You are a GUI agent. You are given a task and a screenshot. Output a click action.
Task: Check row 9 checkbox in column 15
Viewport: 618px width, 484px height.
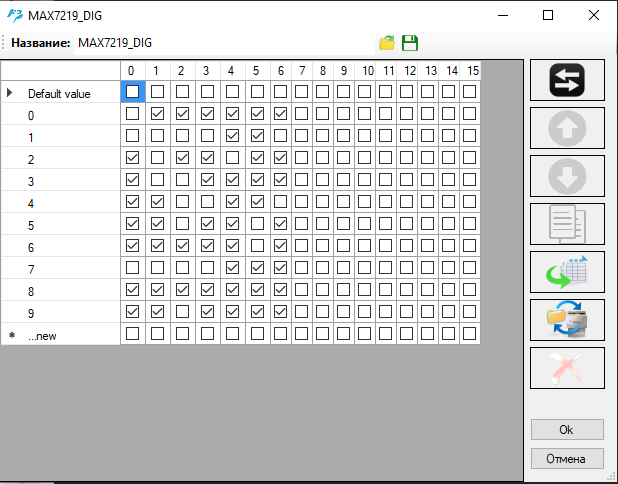[469, 312]
